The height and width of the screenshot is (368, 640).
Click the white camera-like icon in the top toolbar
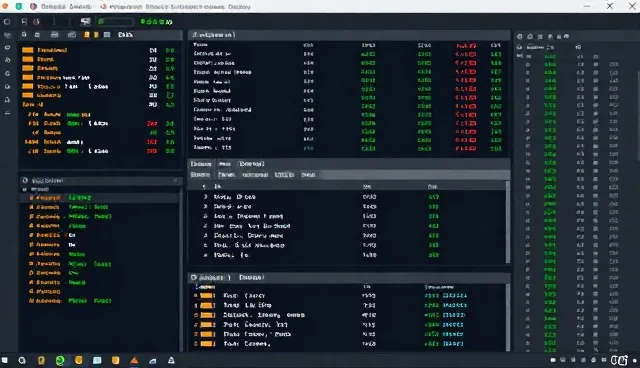pyautogui.click(x=85, y=21)
